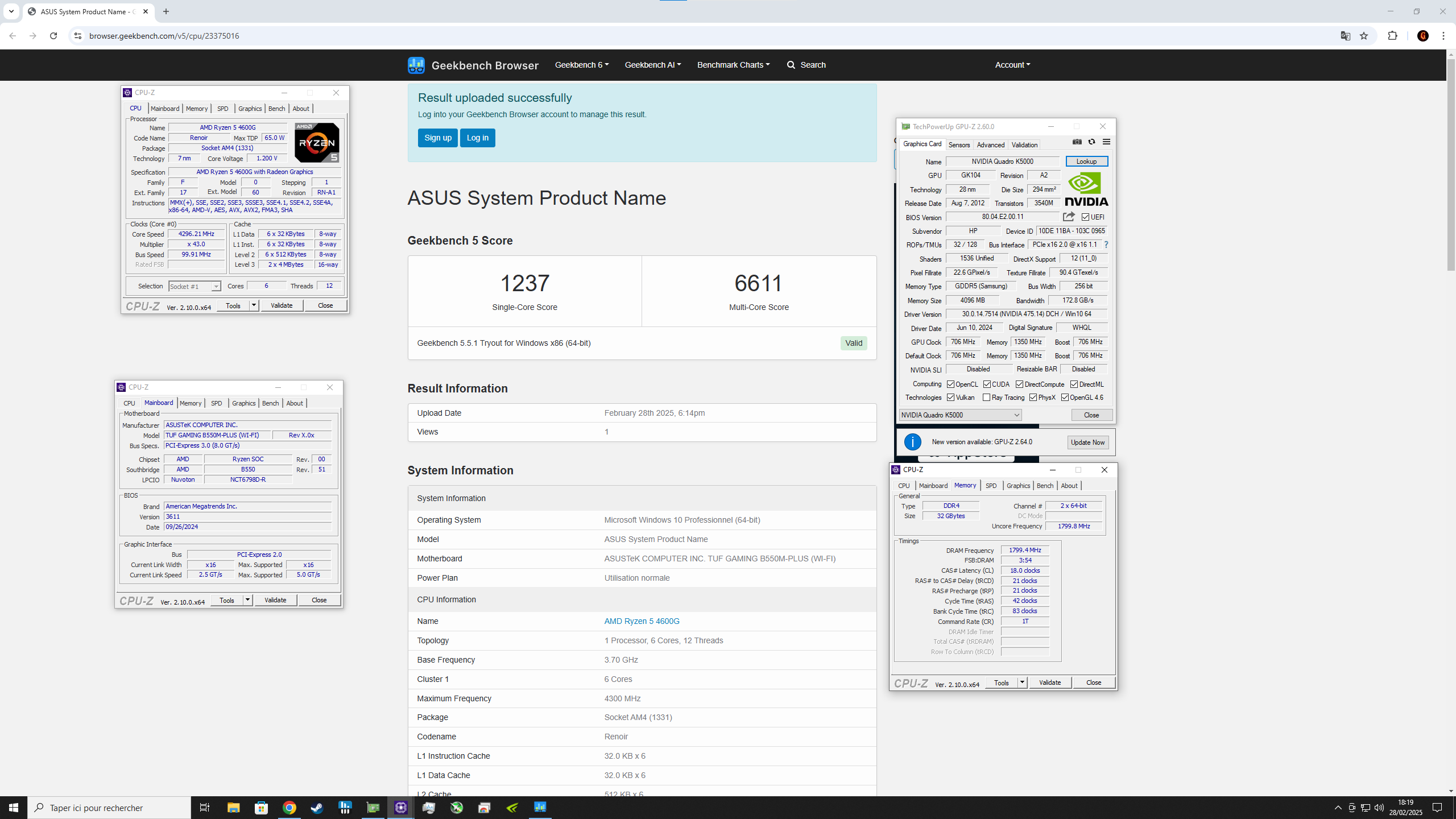Click the Bus Interface question mark help icon

pyautogui.click(x=1106, y=245)
